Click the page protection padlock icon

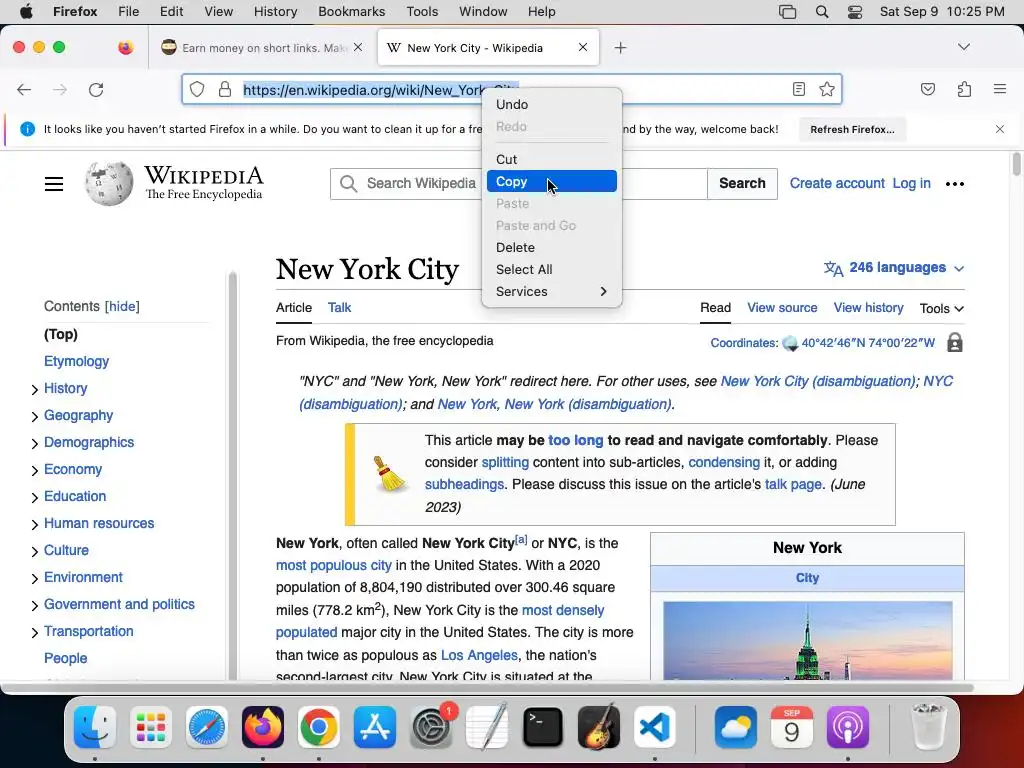pyautogui.click(x=955, y=343)
